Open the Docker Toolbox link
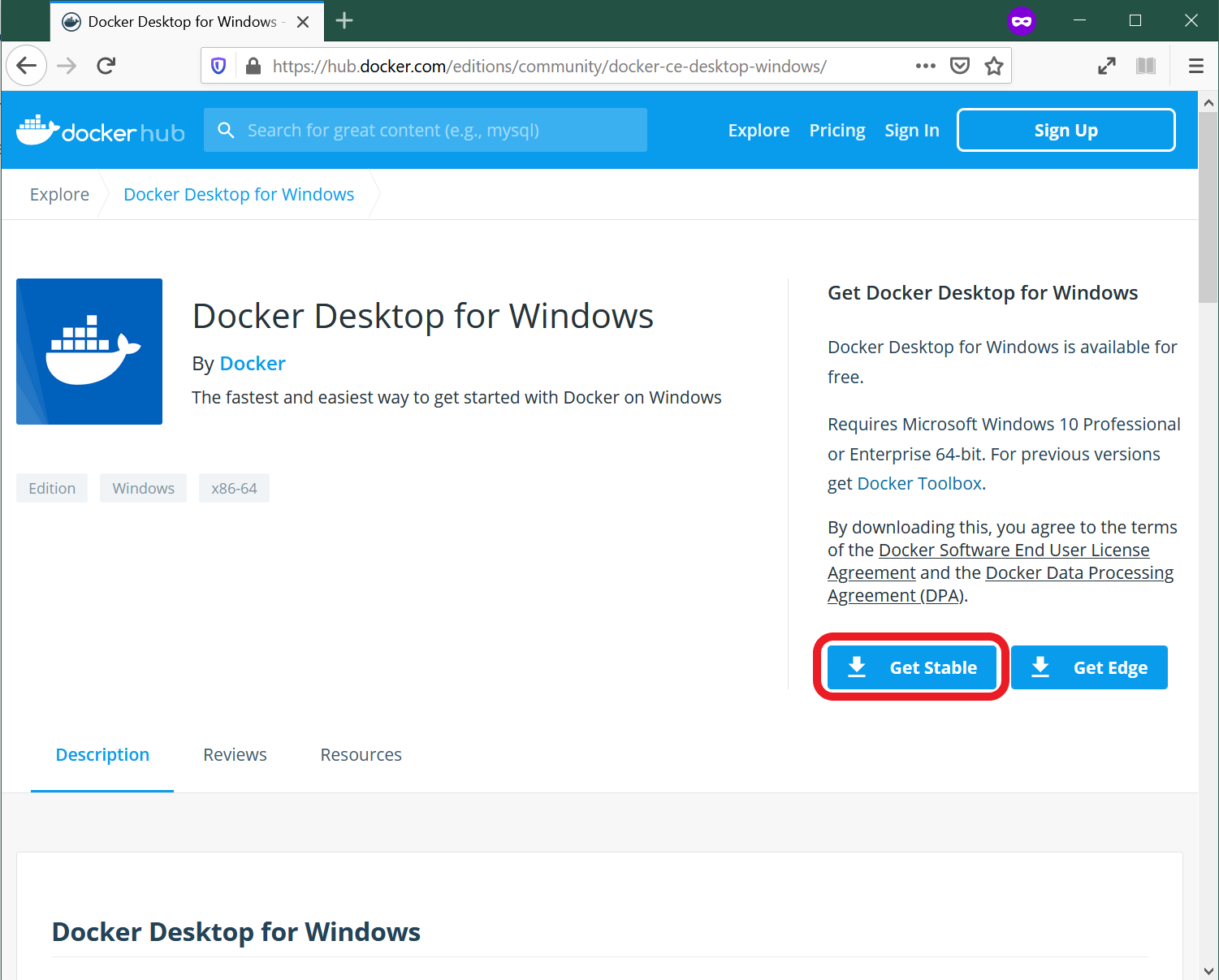Viewport: 1219px width, 980px height. [919, 483]
